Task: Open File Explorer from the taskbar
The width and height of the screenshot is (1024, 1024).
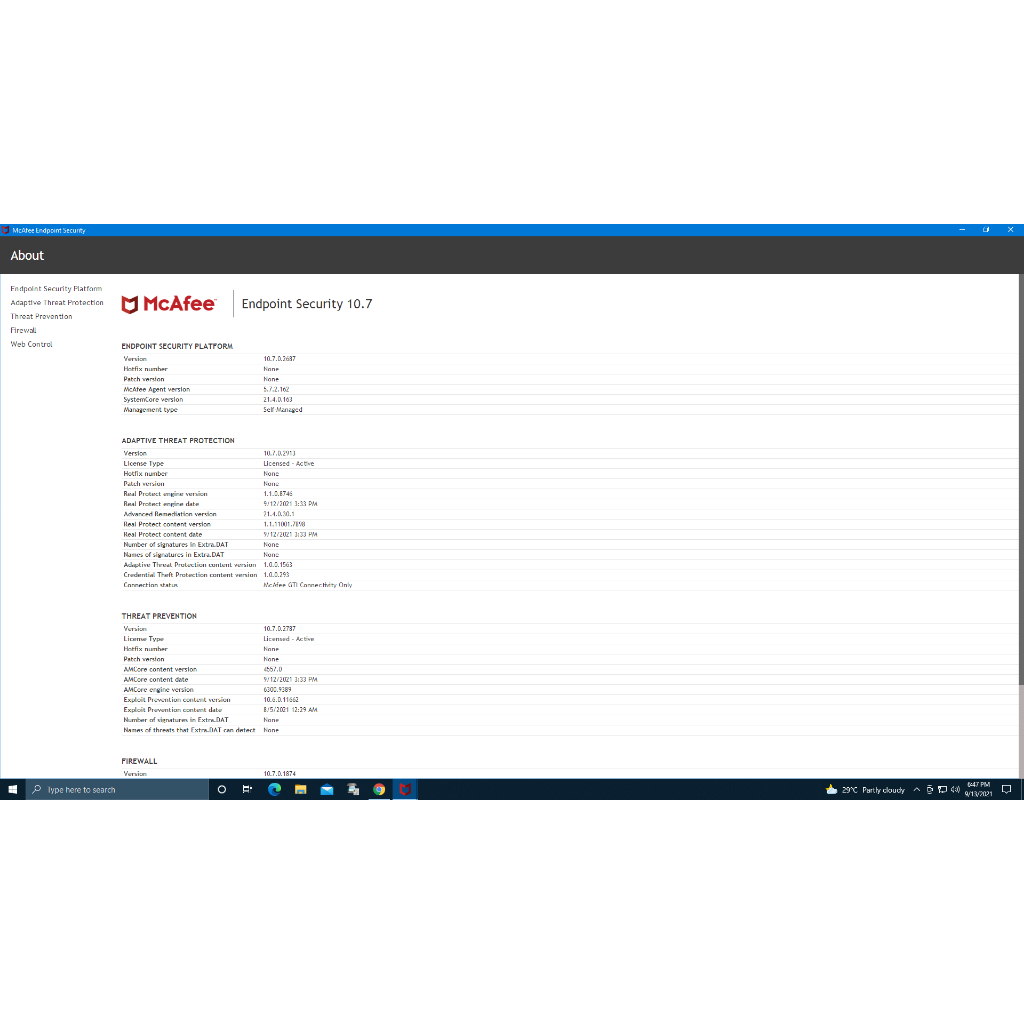Action: click(x=300, y=789)
